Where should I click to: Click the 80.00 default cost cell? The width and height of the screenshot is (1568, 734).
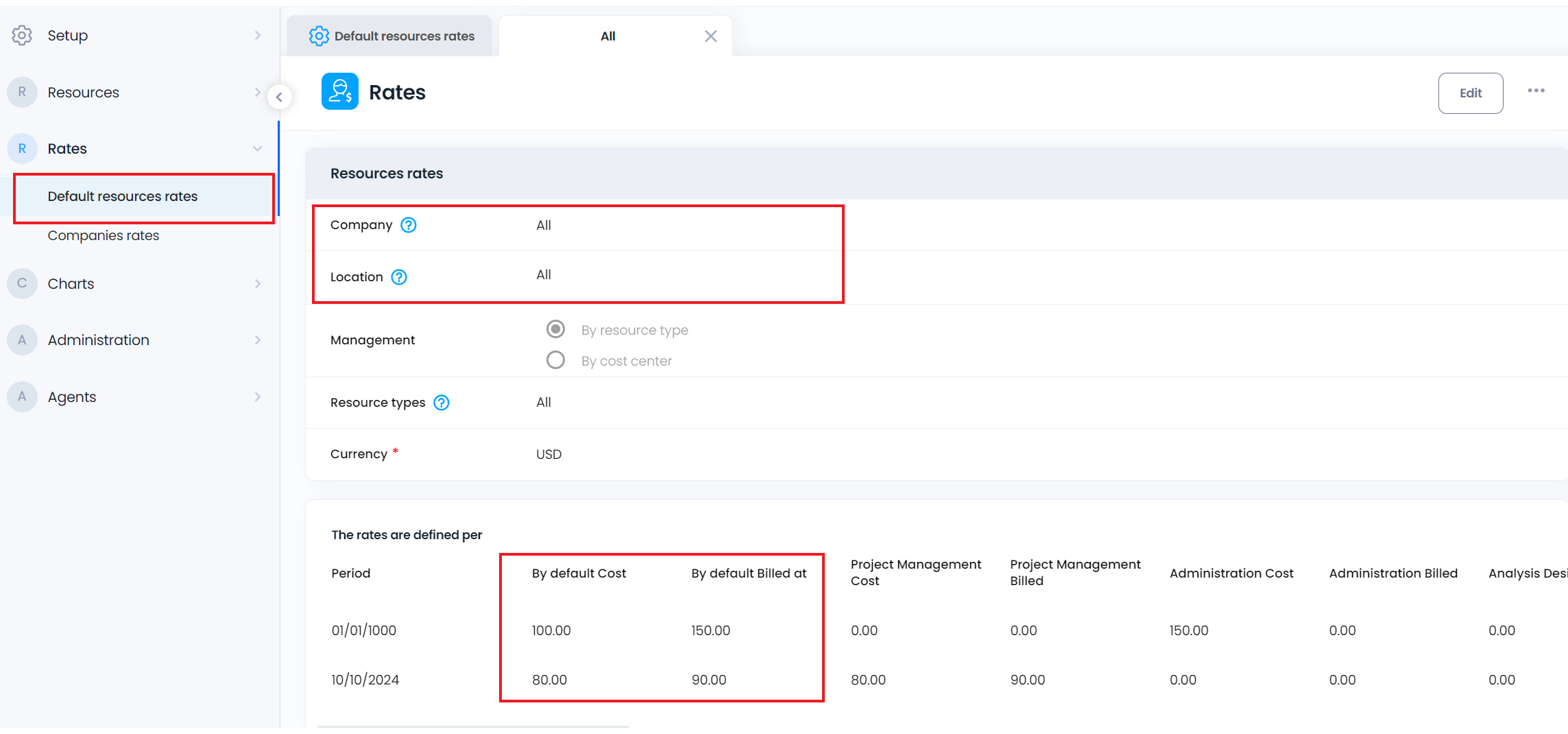coord(550,680)
